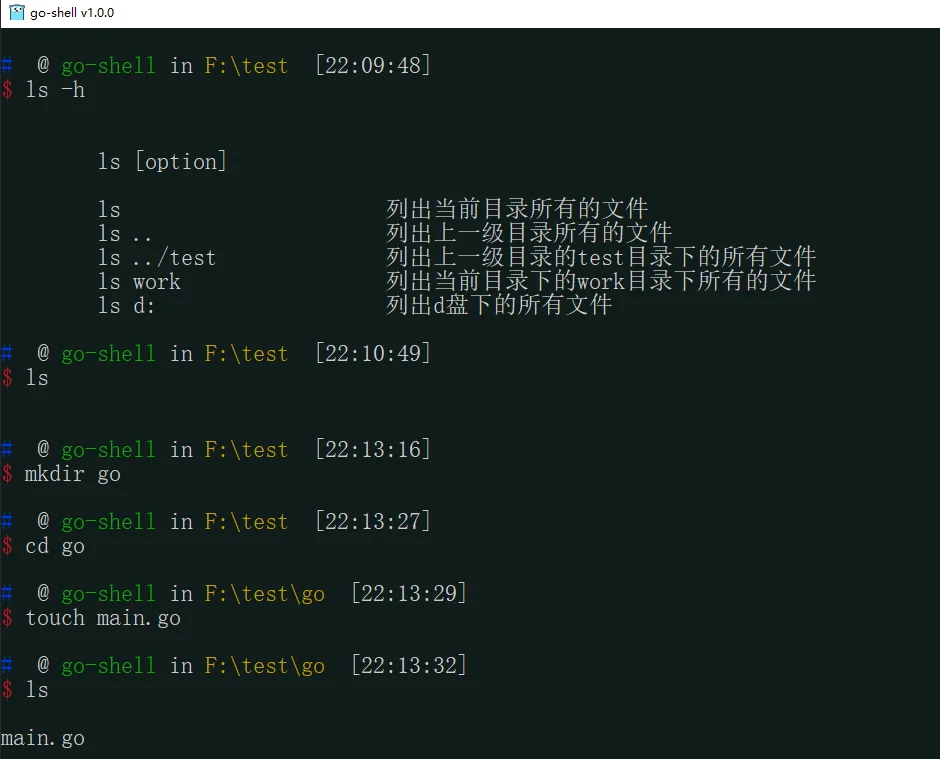The image size is (940, 759).
Task: Click the red $ prompt before 'cd go'
Action: point(7,546)
